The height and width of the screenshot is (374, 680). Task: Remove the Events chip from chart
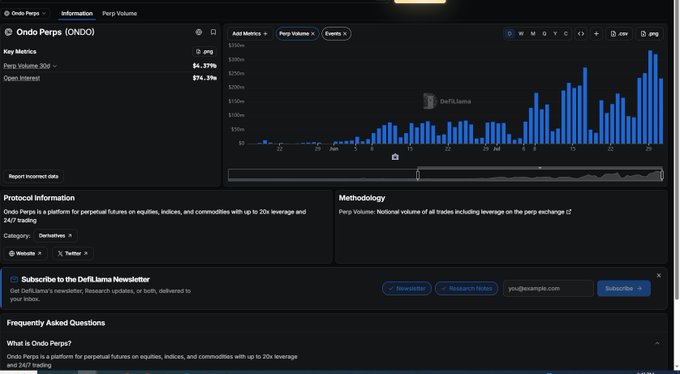345,34
